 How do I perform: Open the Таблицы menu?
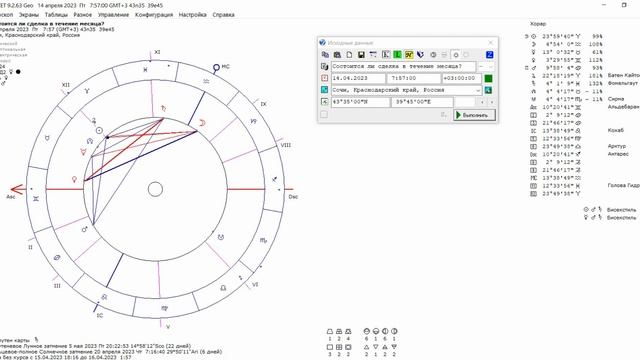(56, 15)
